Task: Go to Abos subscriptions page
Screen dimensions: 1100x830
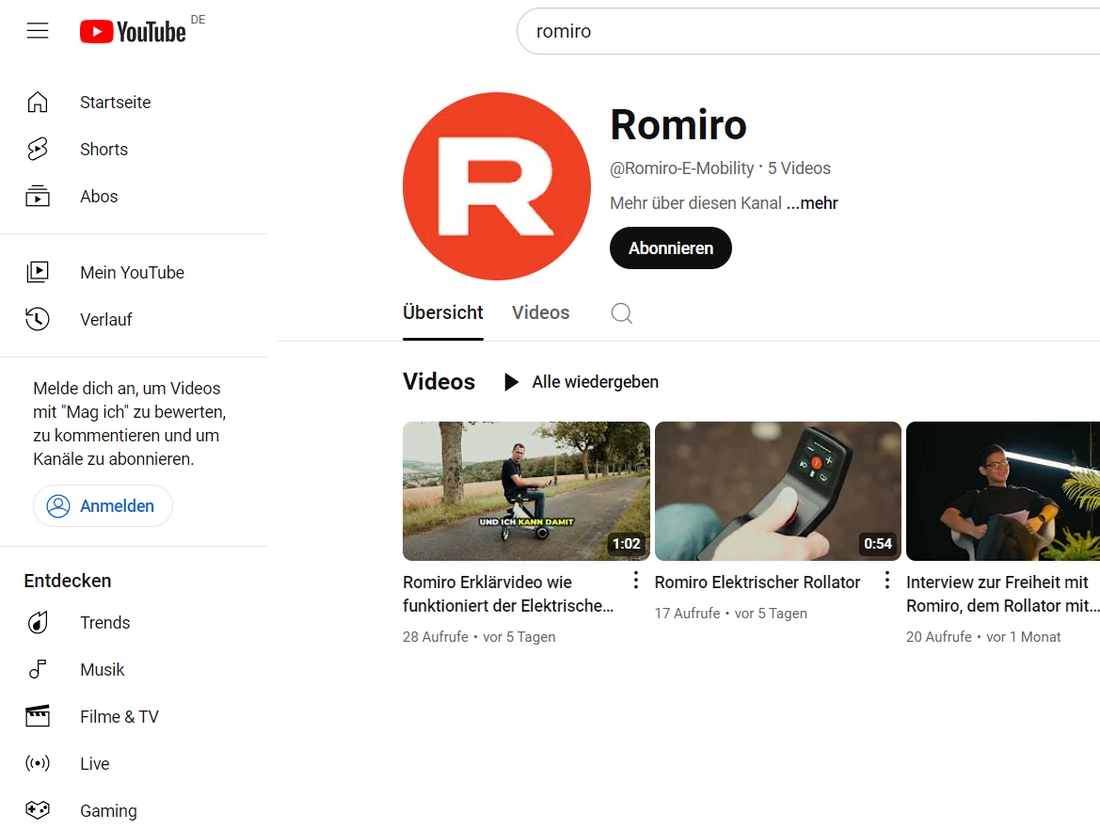Action: pyautogui.click(x=98, y=196)
